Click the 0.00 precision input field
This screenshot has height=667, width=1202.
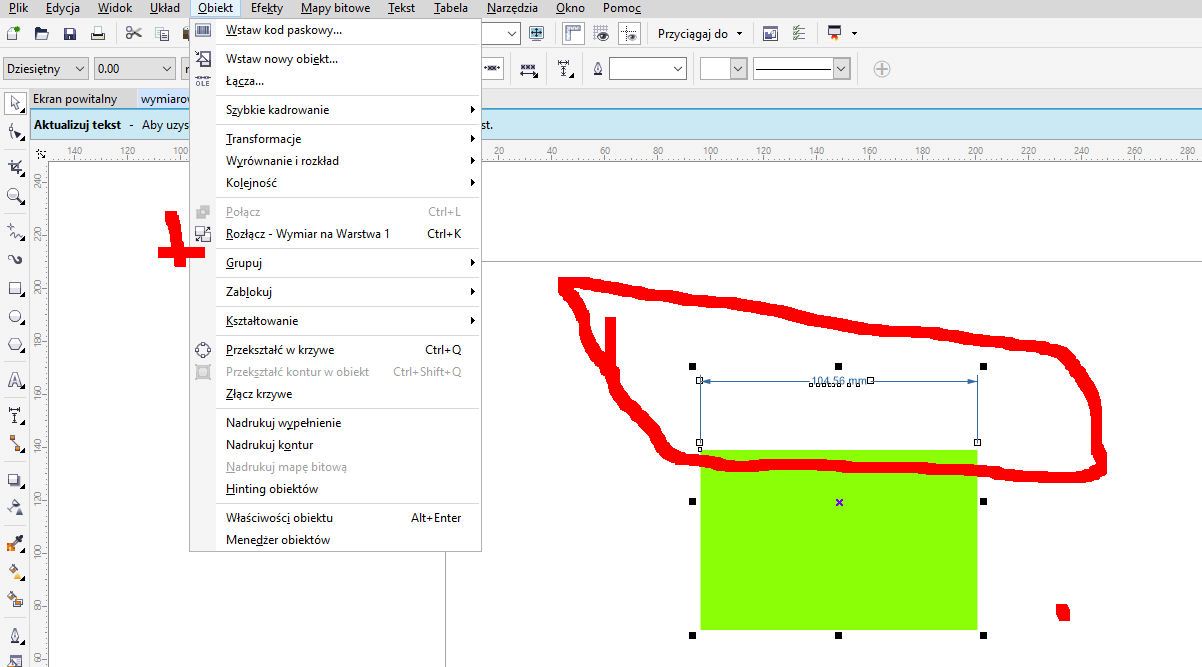pos(125,69)
